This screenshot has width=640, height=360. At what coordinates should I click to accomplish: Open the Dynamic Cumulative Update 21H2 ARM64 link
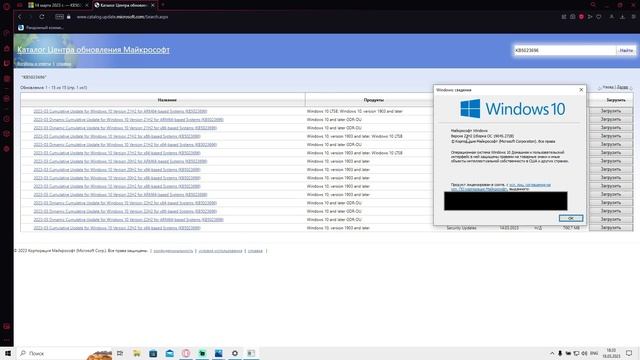click(x=128, y=120)
